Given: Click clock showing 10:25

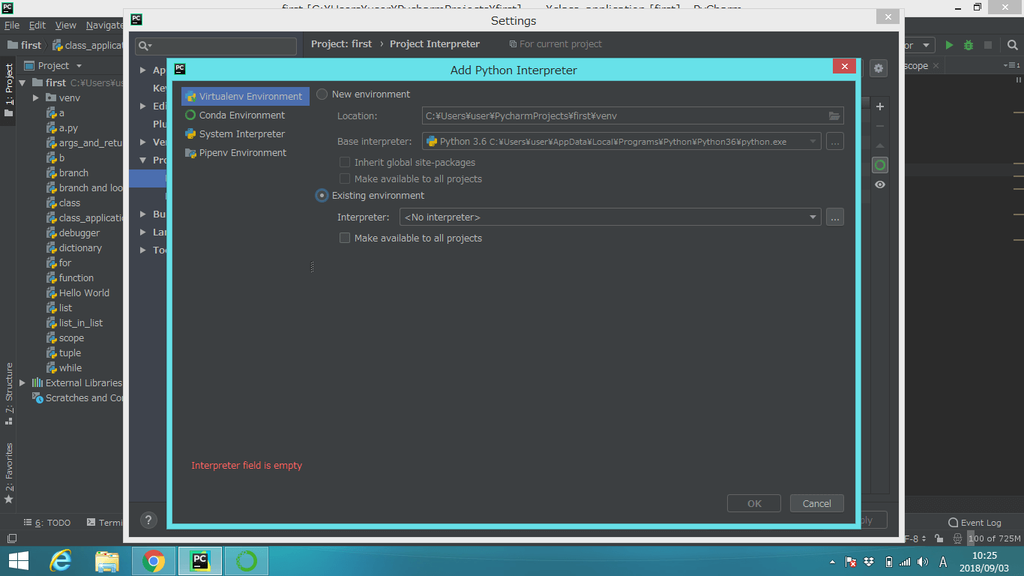Looking at the screenshot, I should point(985,556).
